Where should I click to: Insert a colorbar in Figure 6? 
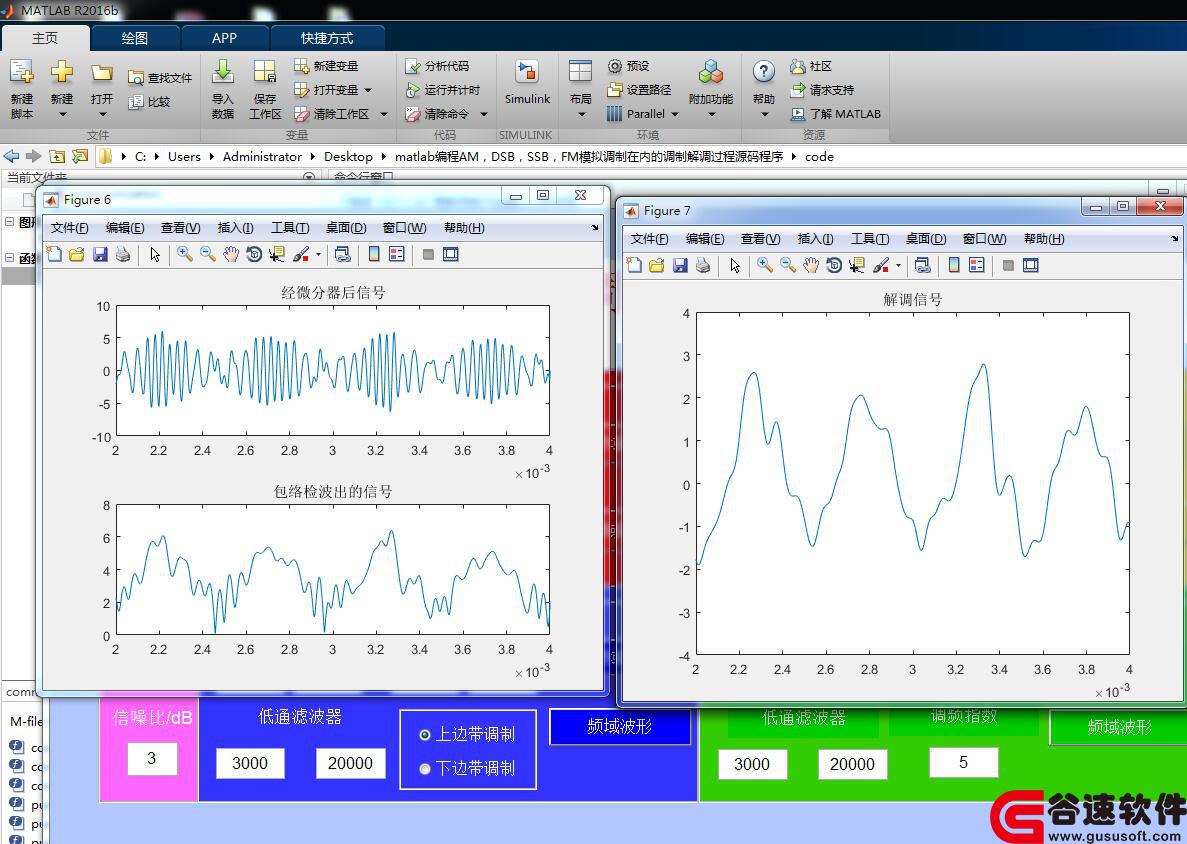[x=374, y=254]
